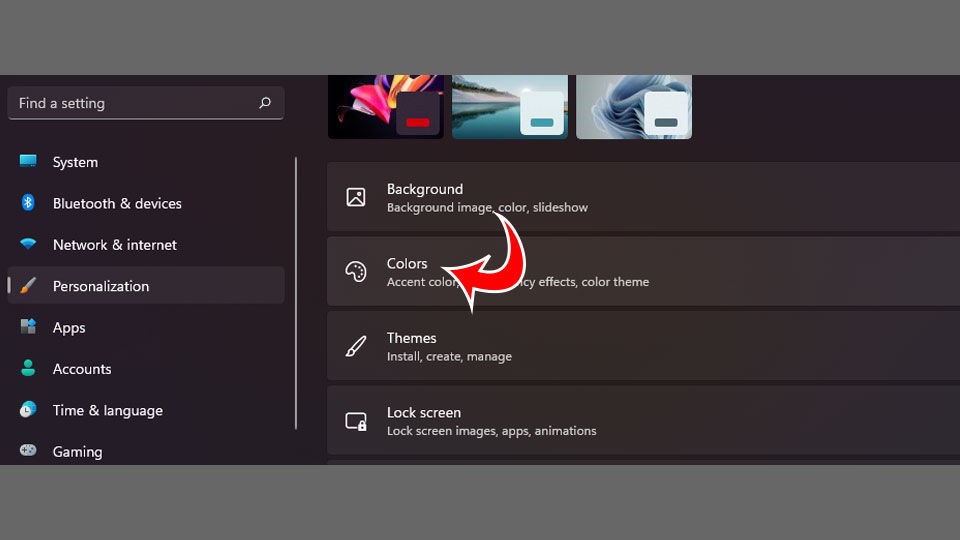Viewport: 960px width, 540px height.
Task: Click the Personalization paintbrush icon
Action: [x=28, y=285]
